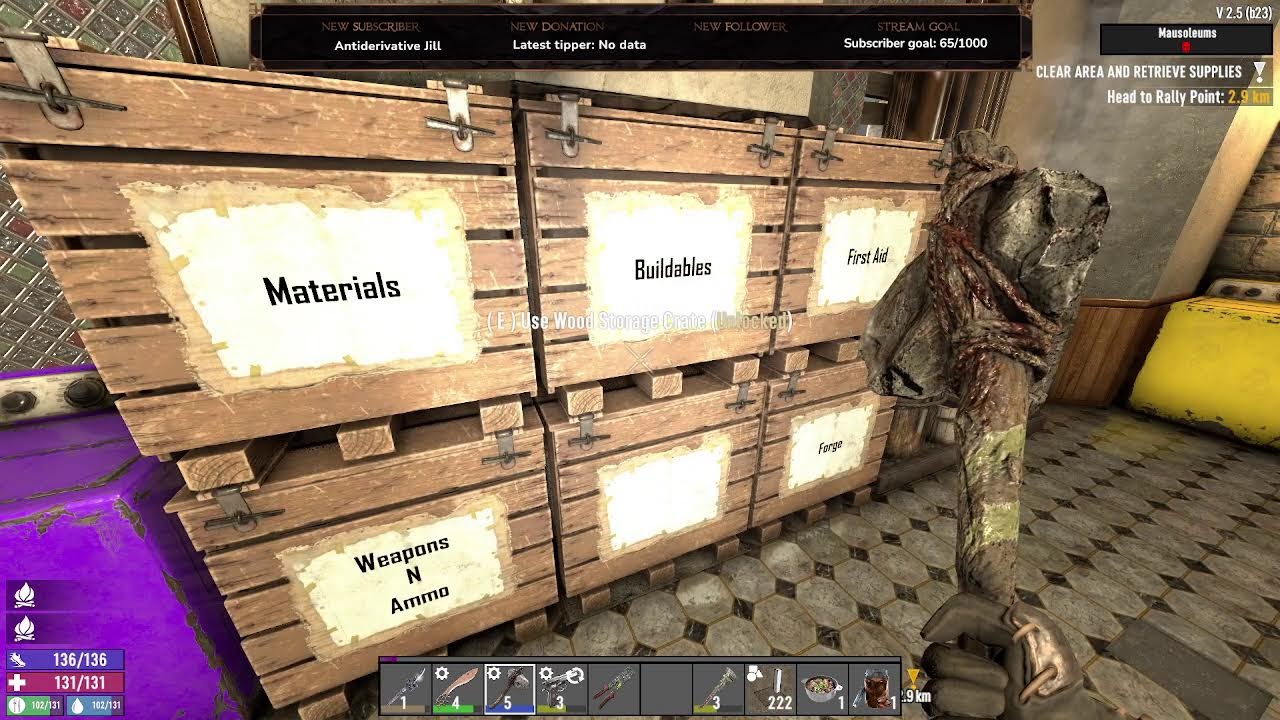
Task: Click the water droplet thirst icon
Action: point(78,704)
